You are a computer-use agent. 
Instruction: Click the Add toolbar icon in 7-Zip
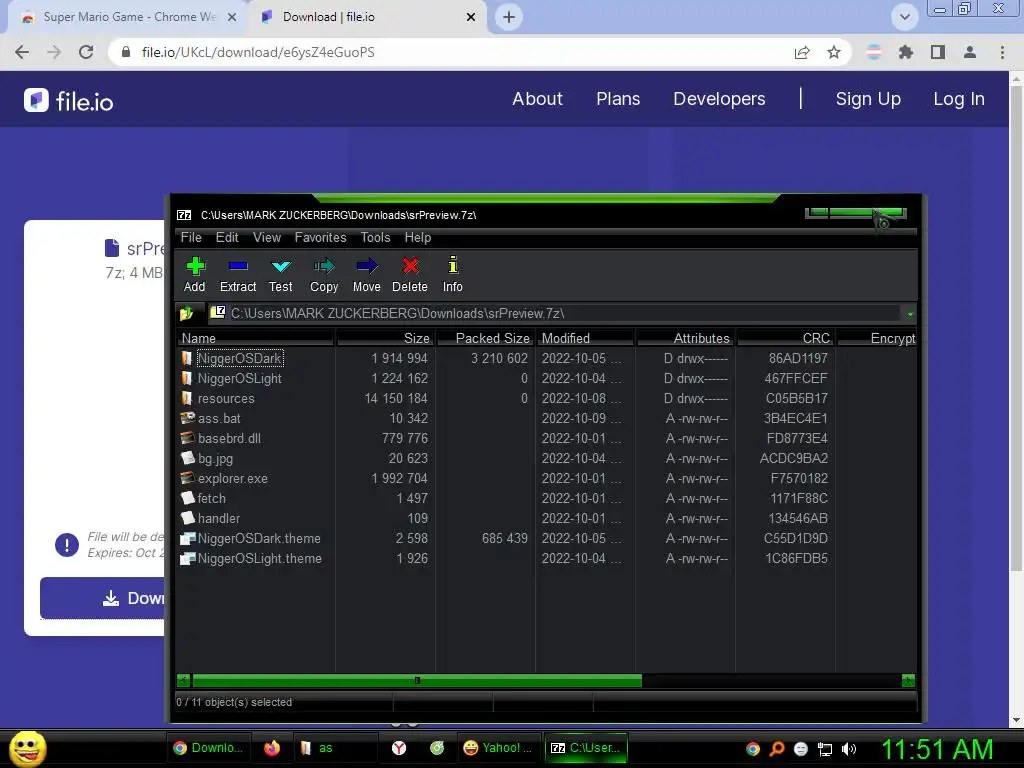(x=195, y=274)
